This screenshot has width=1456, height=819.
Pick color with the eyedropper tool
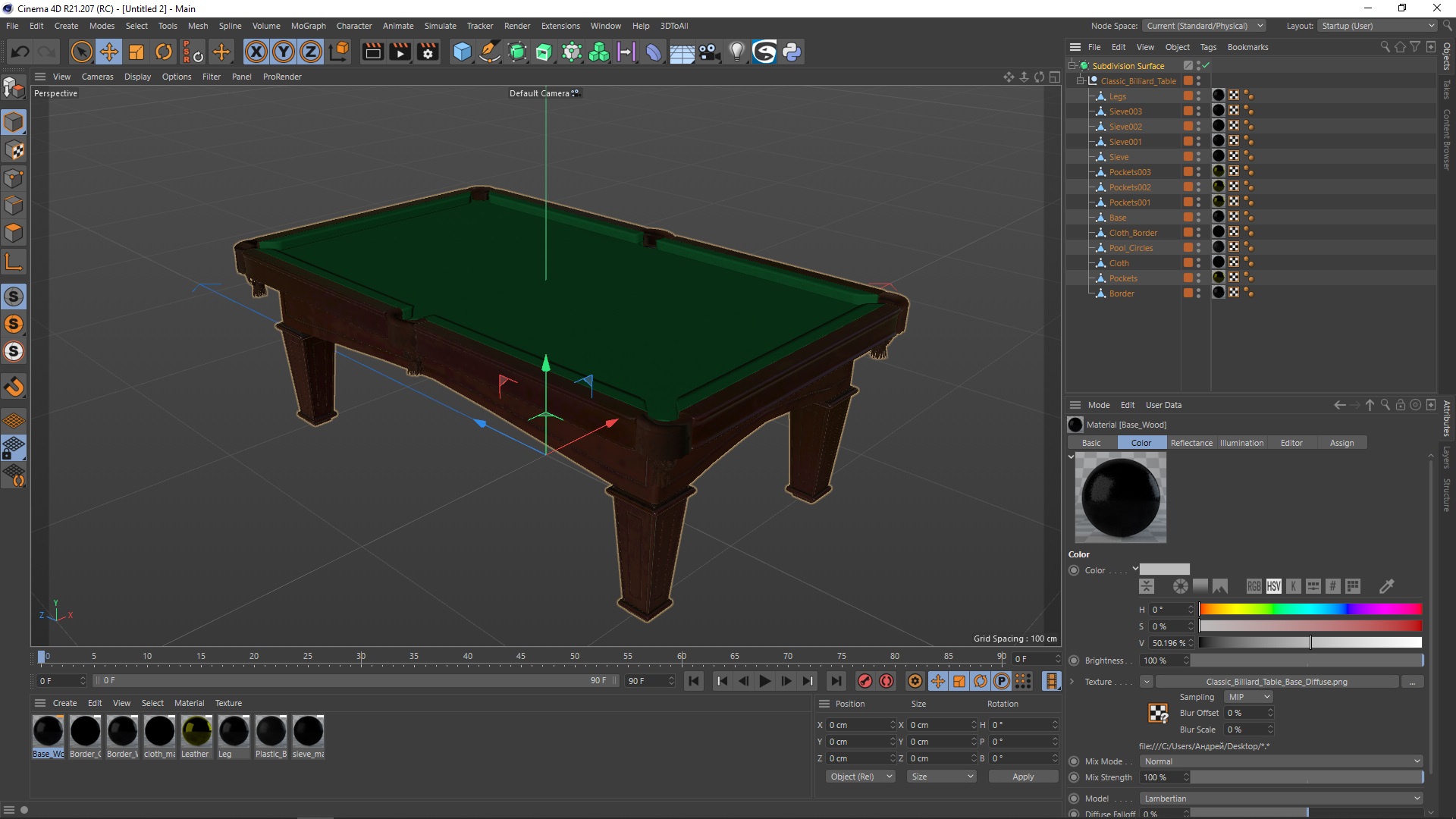click(x=1386, y=586)
